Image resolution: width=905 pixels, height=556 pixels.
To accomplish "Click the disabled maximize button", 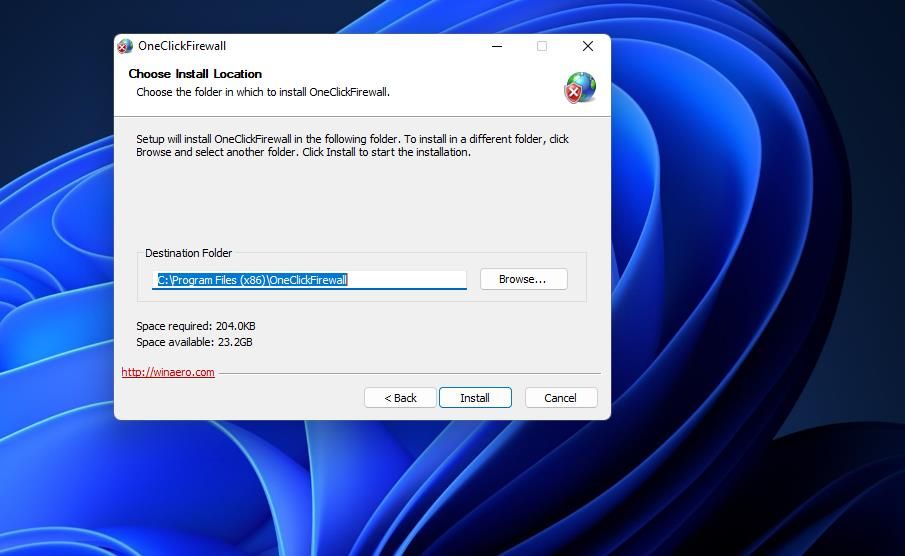I will (x=542, y=46).
